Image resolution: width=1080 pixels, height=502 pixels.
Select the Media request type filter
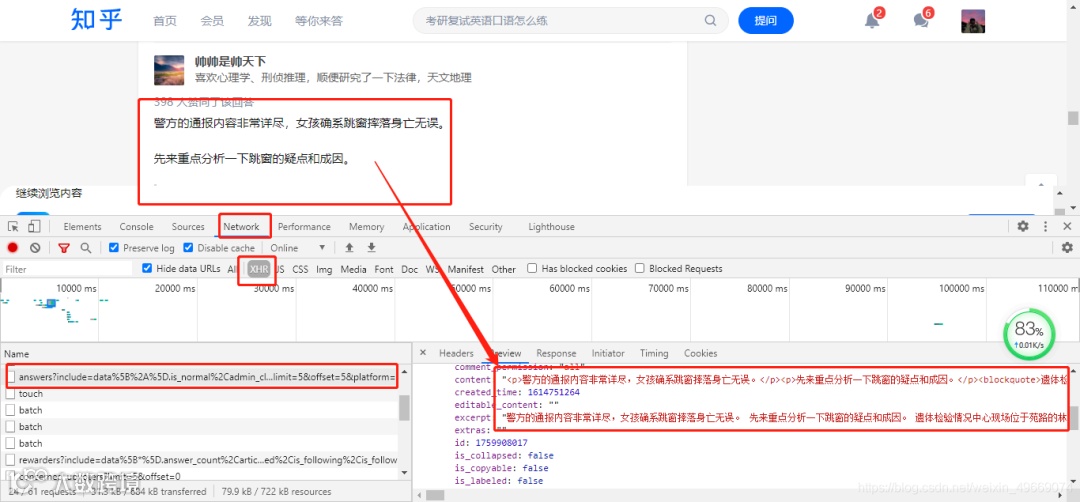click(353, 269)
